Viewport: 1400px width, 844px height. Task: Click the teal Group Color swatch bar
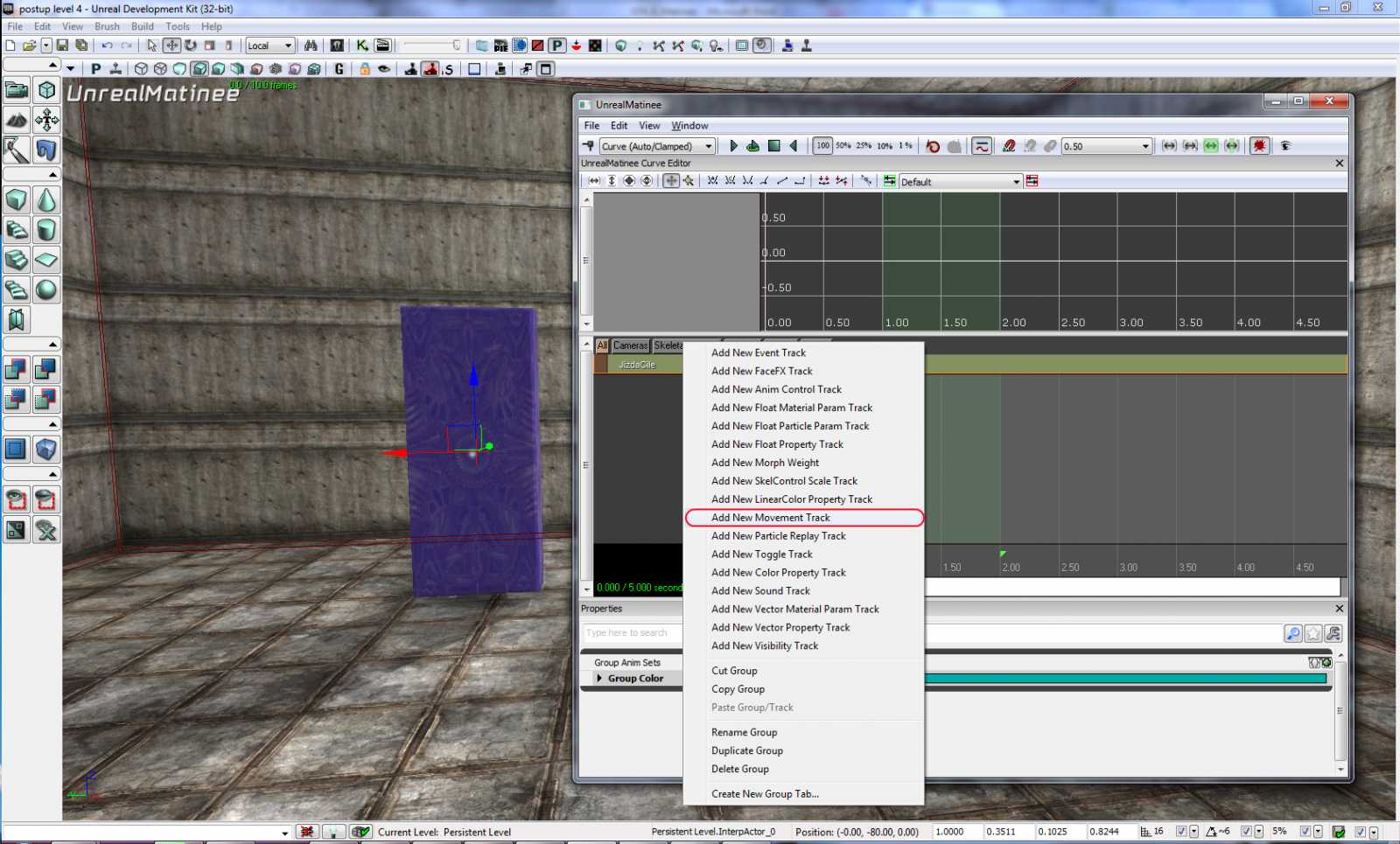pos(1126,679)
